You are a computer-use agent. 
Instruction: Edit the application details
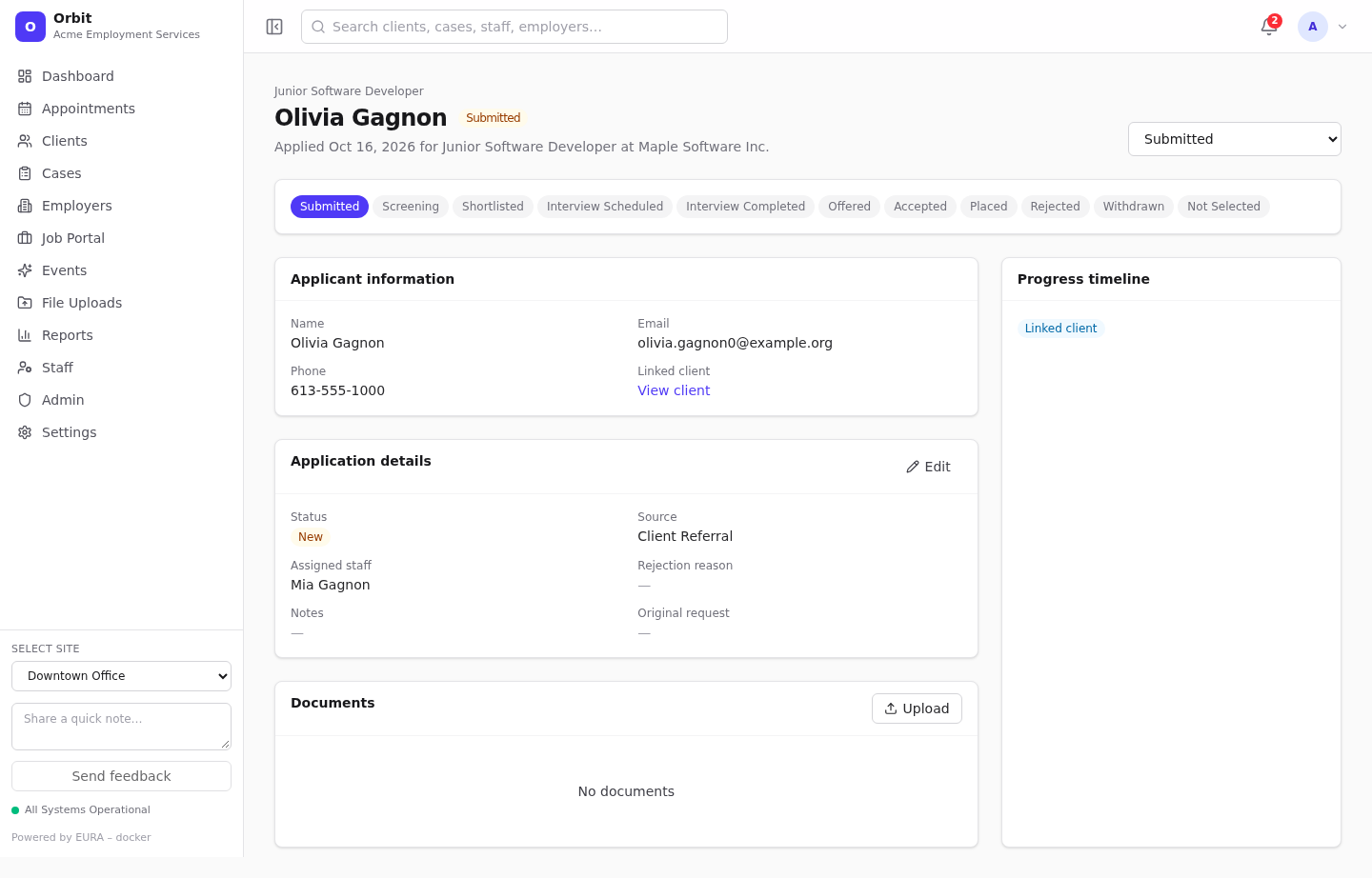(x=928, y=467)
